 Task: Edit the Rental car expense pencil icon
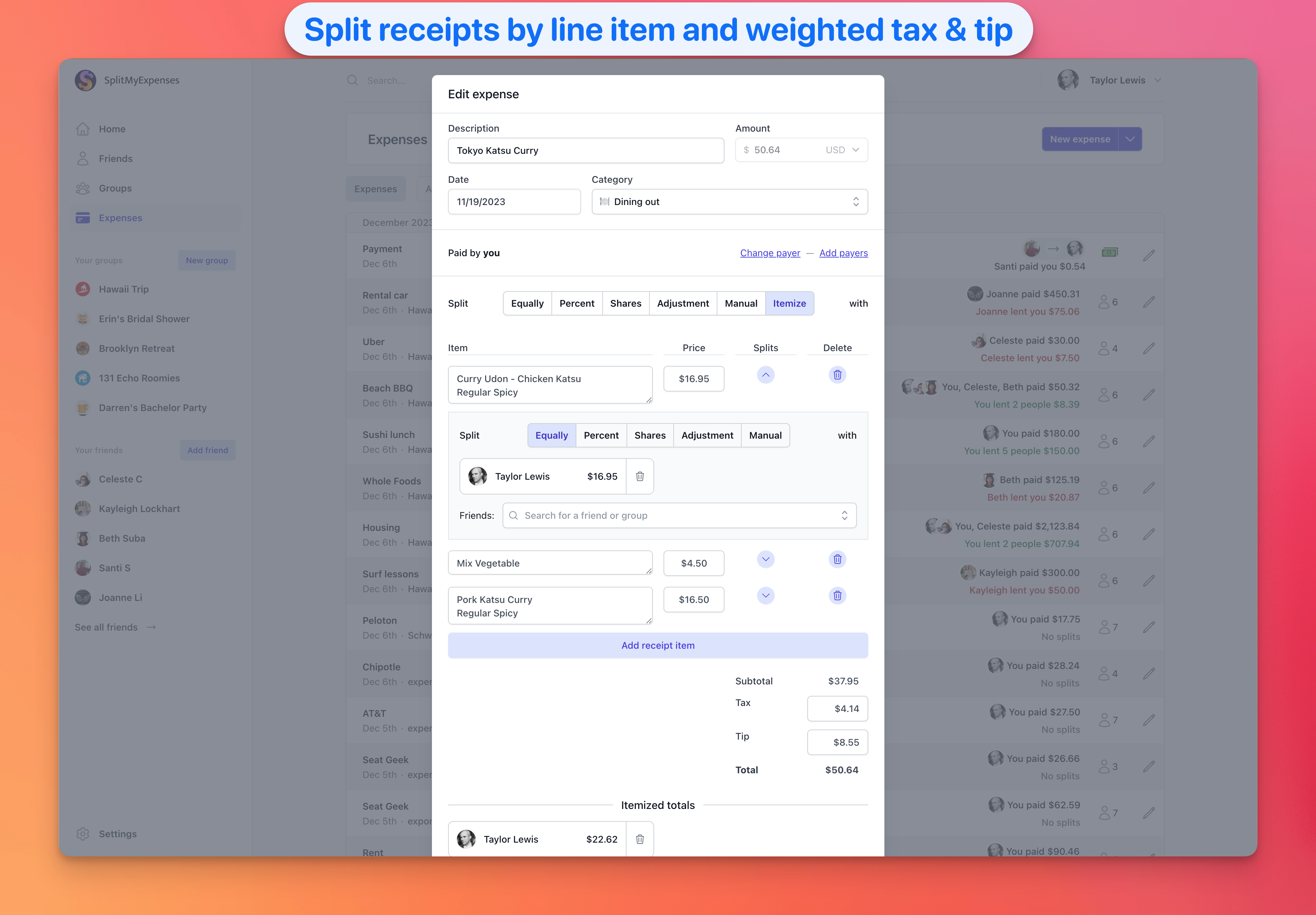point(1149,302)
